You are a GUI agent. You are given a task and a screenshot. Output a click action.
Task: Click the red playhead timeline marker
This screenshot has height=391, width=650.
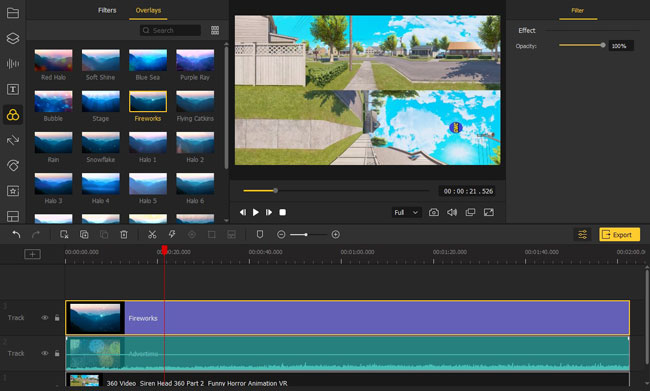(x=165, y=250)
